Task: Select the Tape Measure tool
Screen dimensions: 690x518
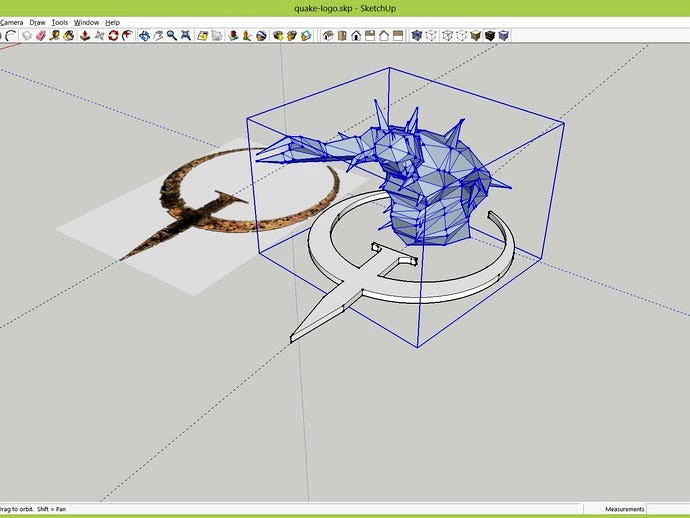Action: click(x=55, y=36)
